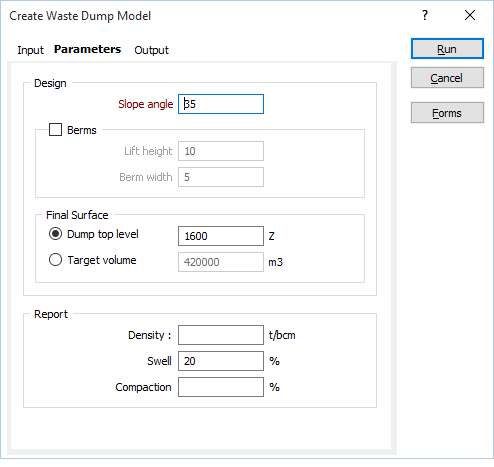Select the Dump top level radio button
Image resolution: width=494 pixels, height=467 pixels.
click(55, 234)
